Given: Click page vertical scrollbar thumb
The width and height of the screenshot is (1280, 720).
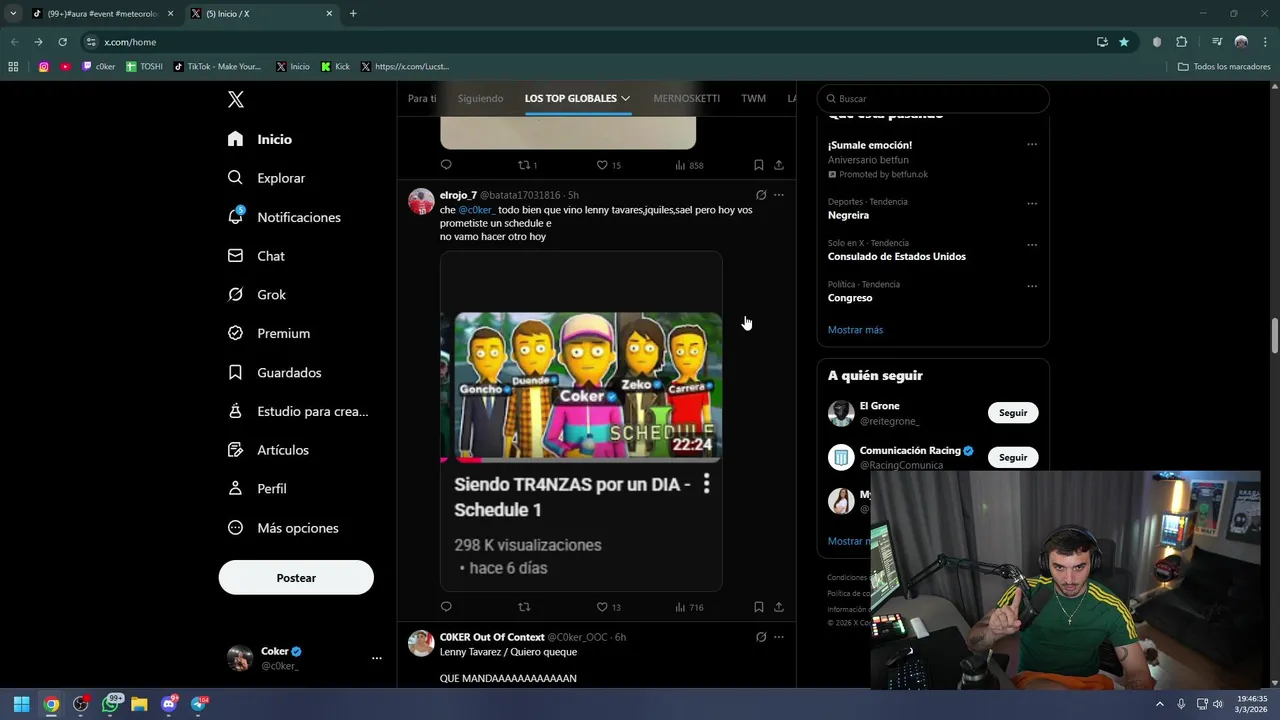Looking at the screenshot, I should pyautogui.click(x=1275, y=336).
